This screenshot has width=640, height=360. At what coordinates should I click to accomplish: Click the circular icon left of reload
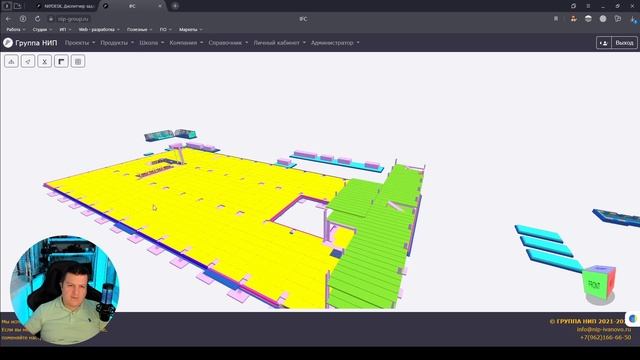coord(23,19)
